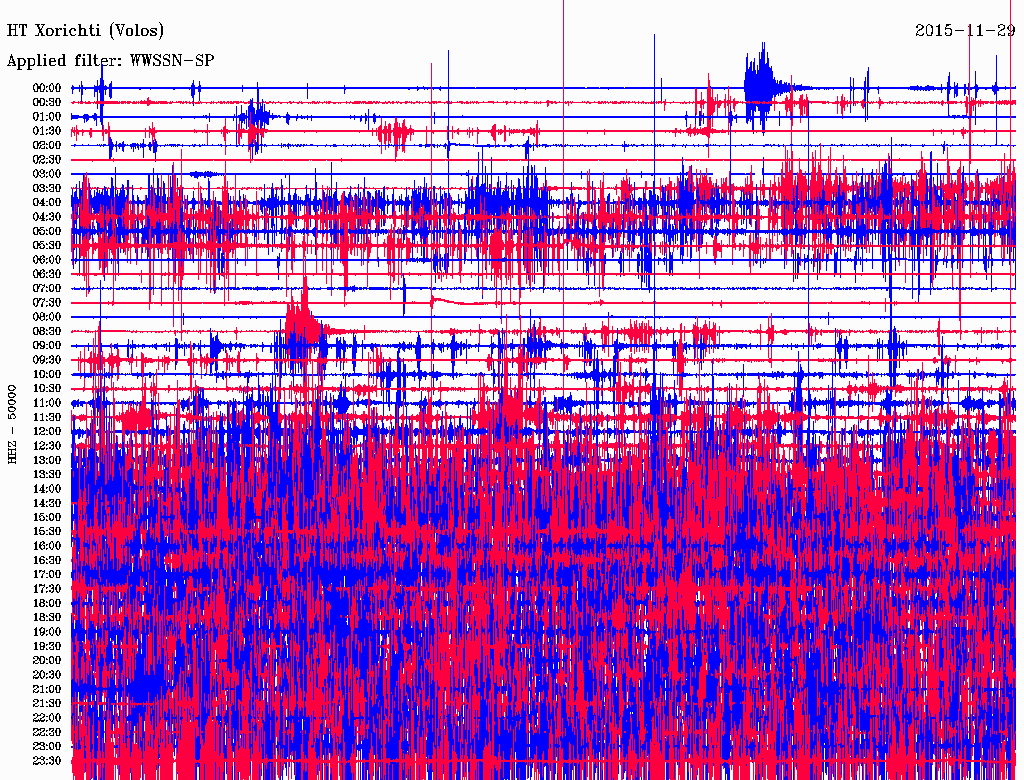Select the 02:30 time label
Image resolution: width=1024 pixels, height=780 pixels.
point(47,159)
